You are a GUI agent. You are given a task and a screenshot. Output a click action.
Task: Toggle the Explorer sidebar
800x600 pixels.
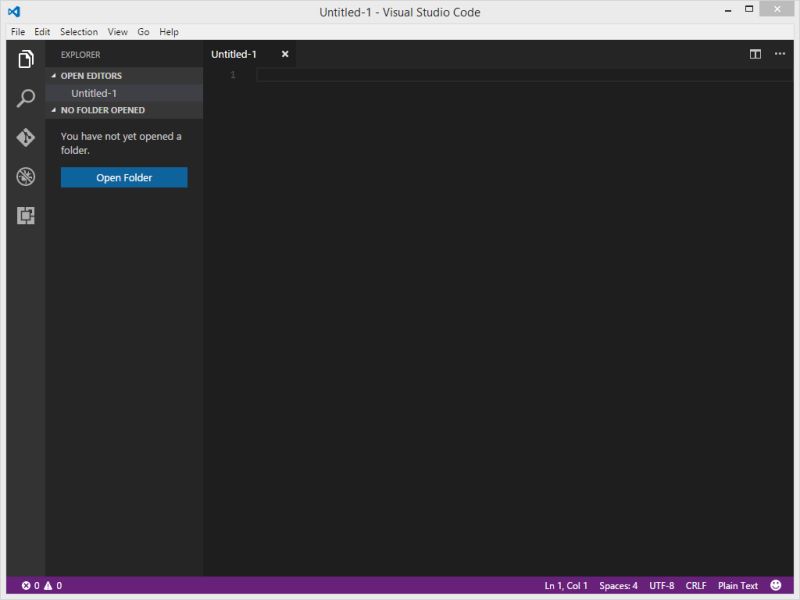click(25, 57)
